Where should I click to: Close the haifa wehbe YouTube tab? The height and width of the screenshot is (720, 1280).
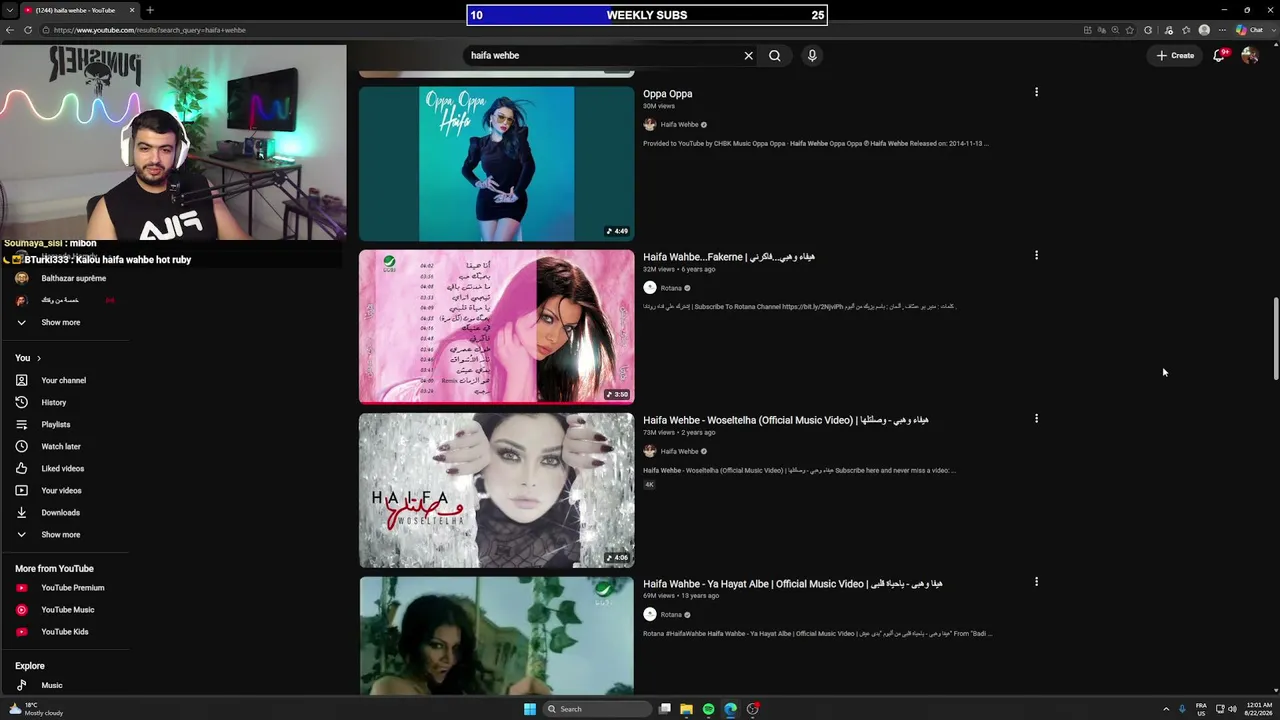[x=131, y=10]
